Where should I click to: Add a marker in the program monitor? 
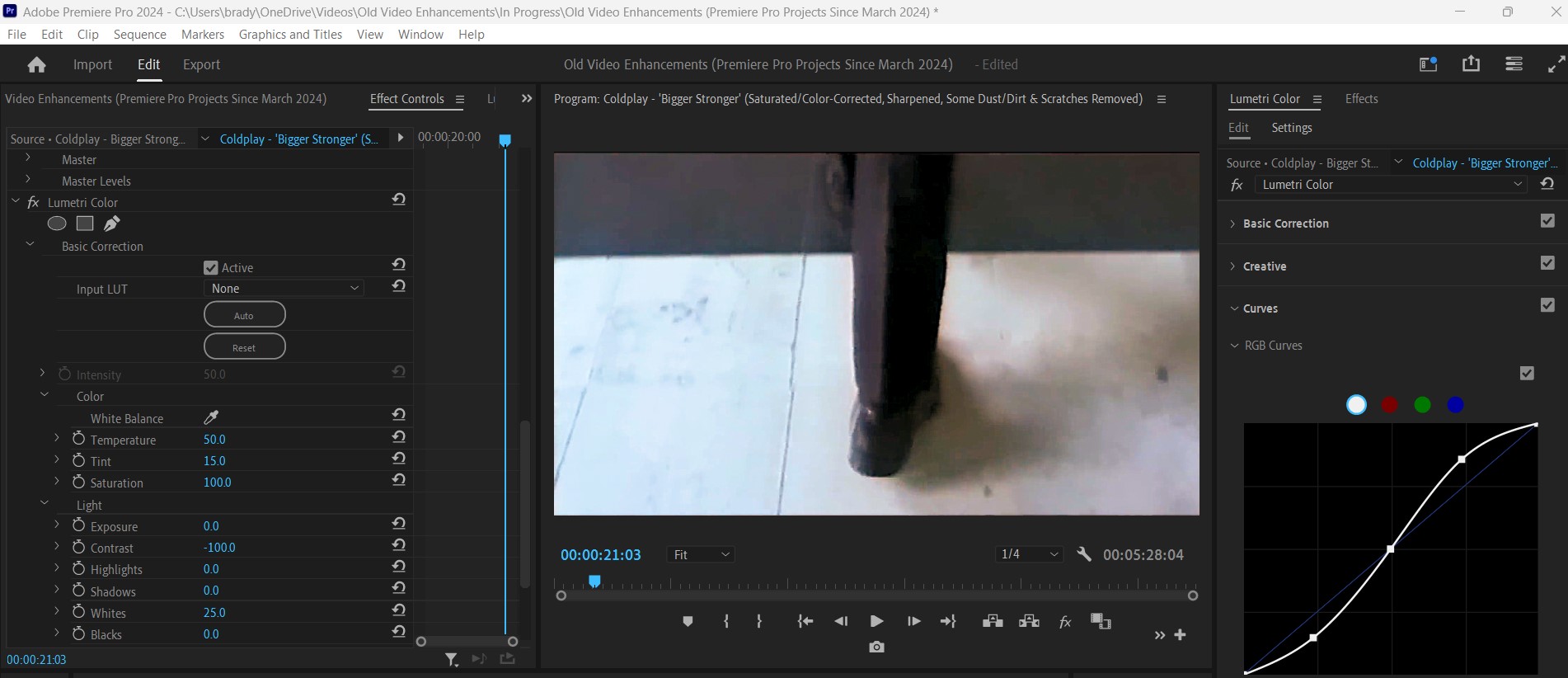(688, 621)
